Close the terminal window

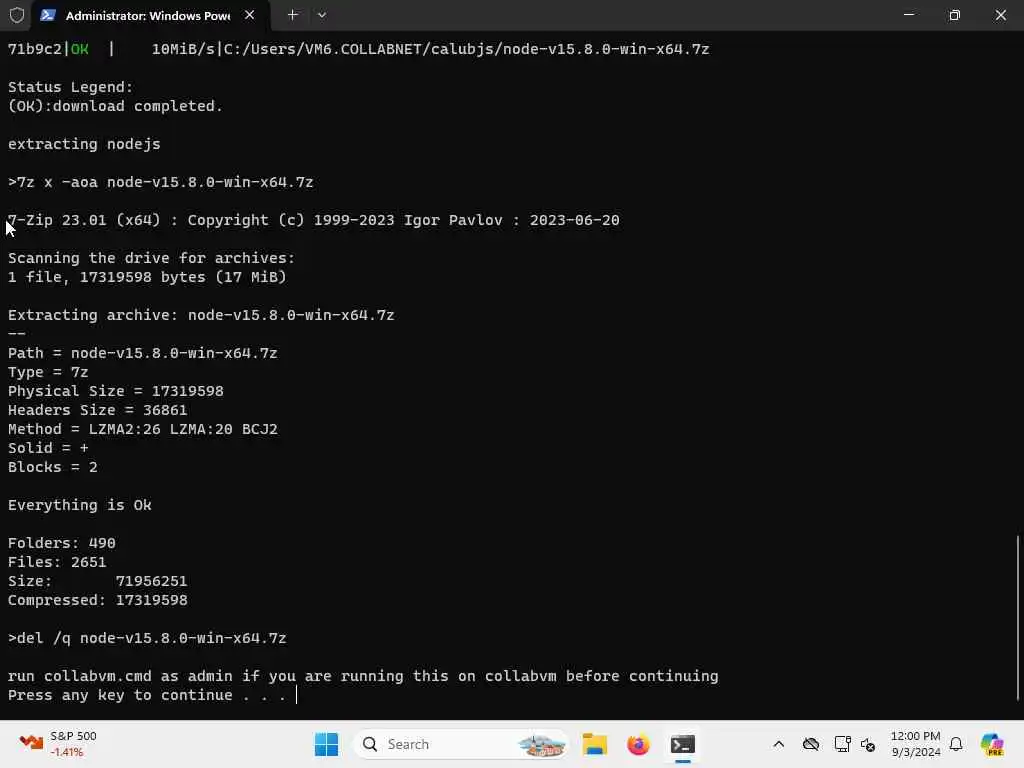click(x=1000, y=14)
